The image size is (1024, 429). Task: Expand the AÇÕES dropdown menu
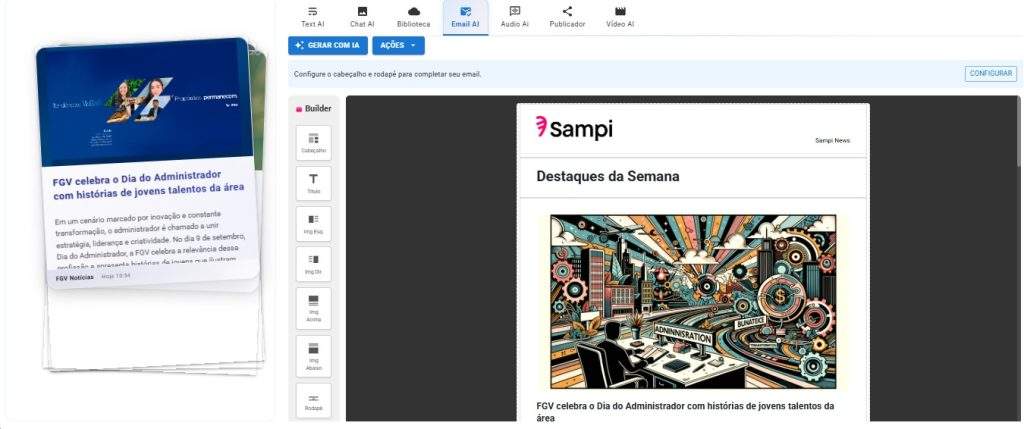tap(398, 46)
